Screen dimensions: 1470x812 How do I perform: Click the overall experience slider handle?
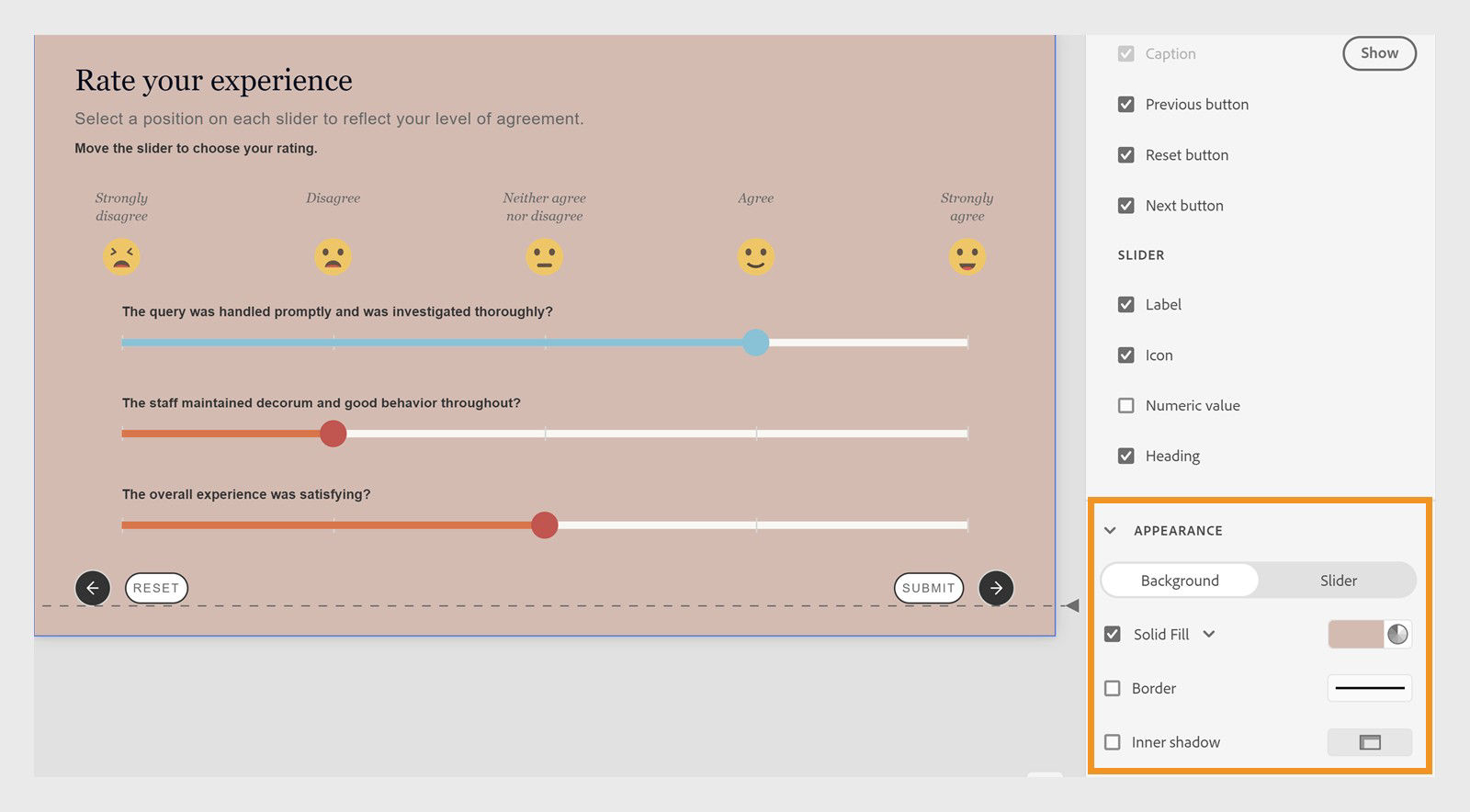pos(544,525)
